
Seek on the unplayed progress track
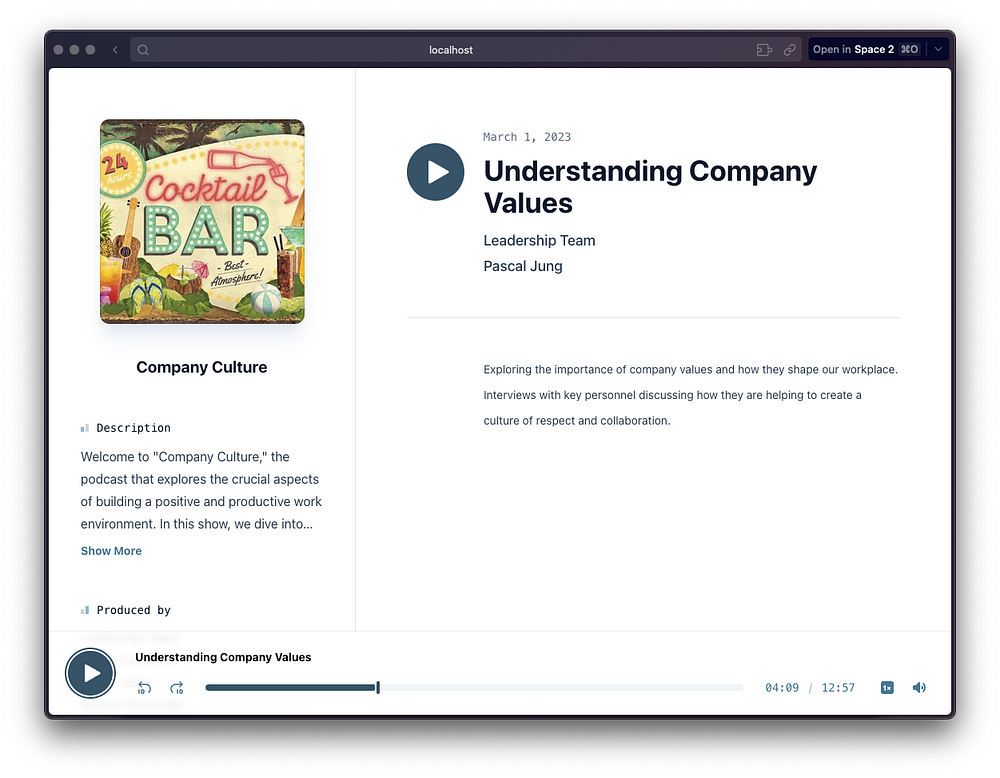click(x=562, y=687)
